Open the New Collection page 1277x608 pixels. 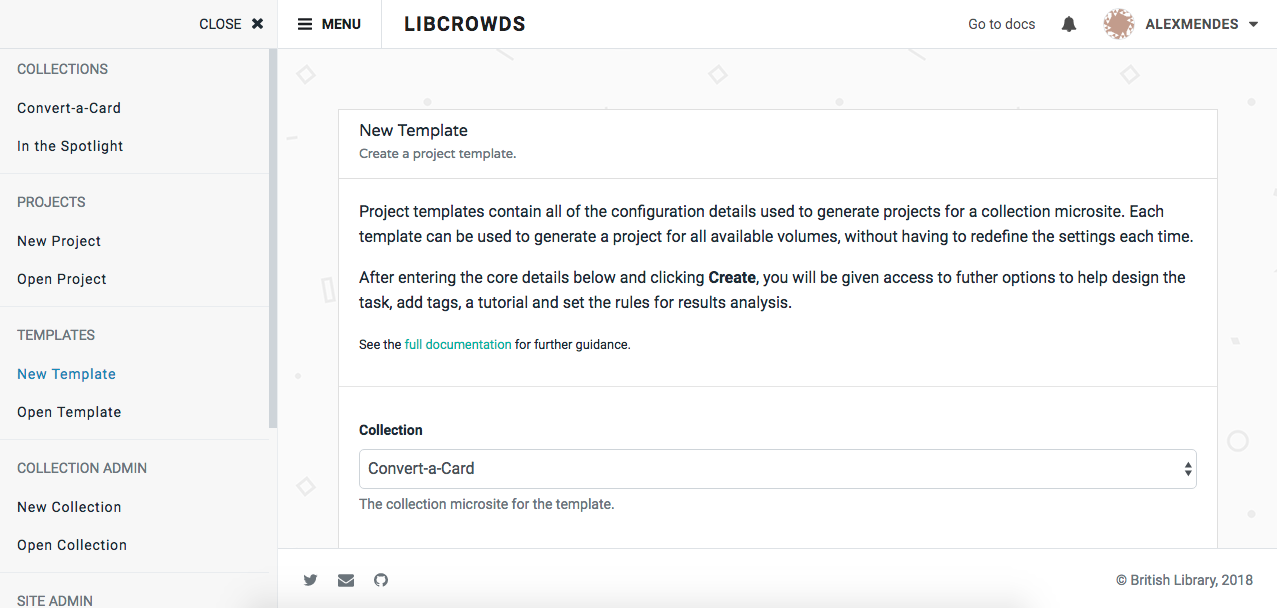tap(68, 506)
